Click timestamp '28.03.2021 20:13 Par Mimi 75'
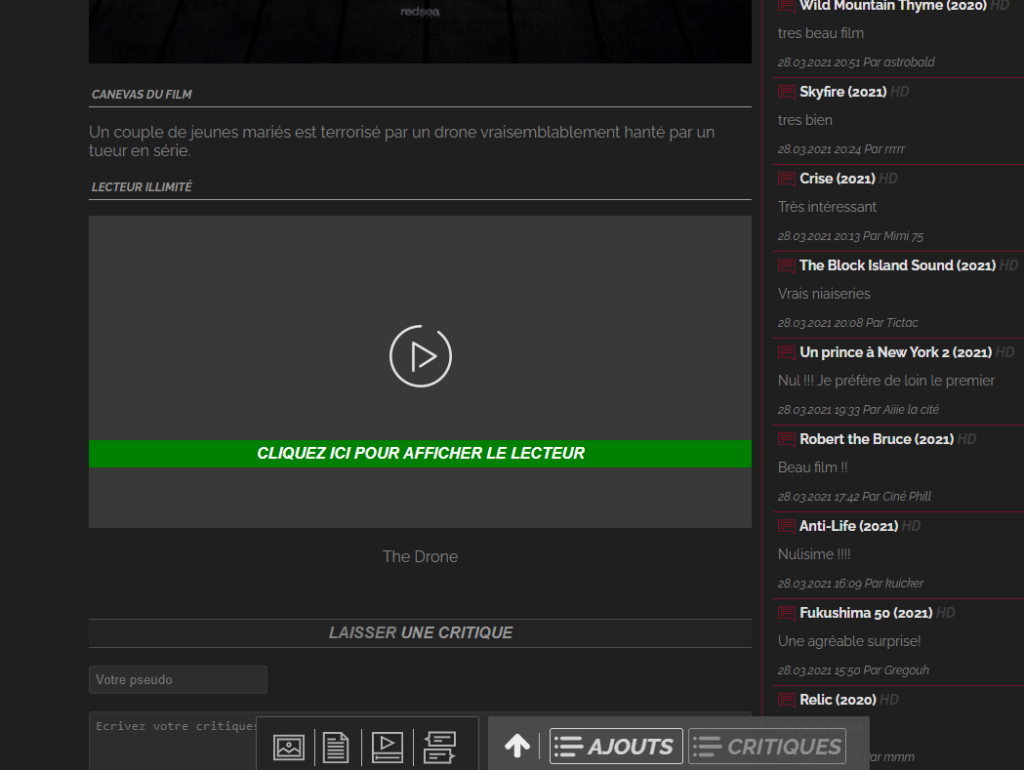This screenshot has height=770, width=1024. tap(850, 236)
